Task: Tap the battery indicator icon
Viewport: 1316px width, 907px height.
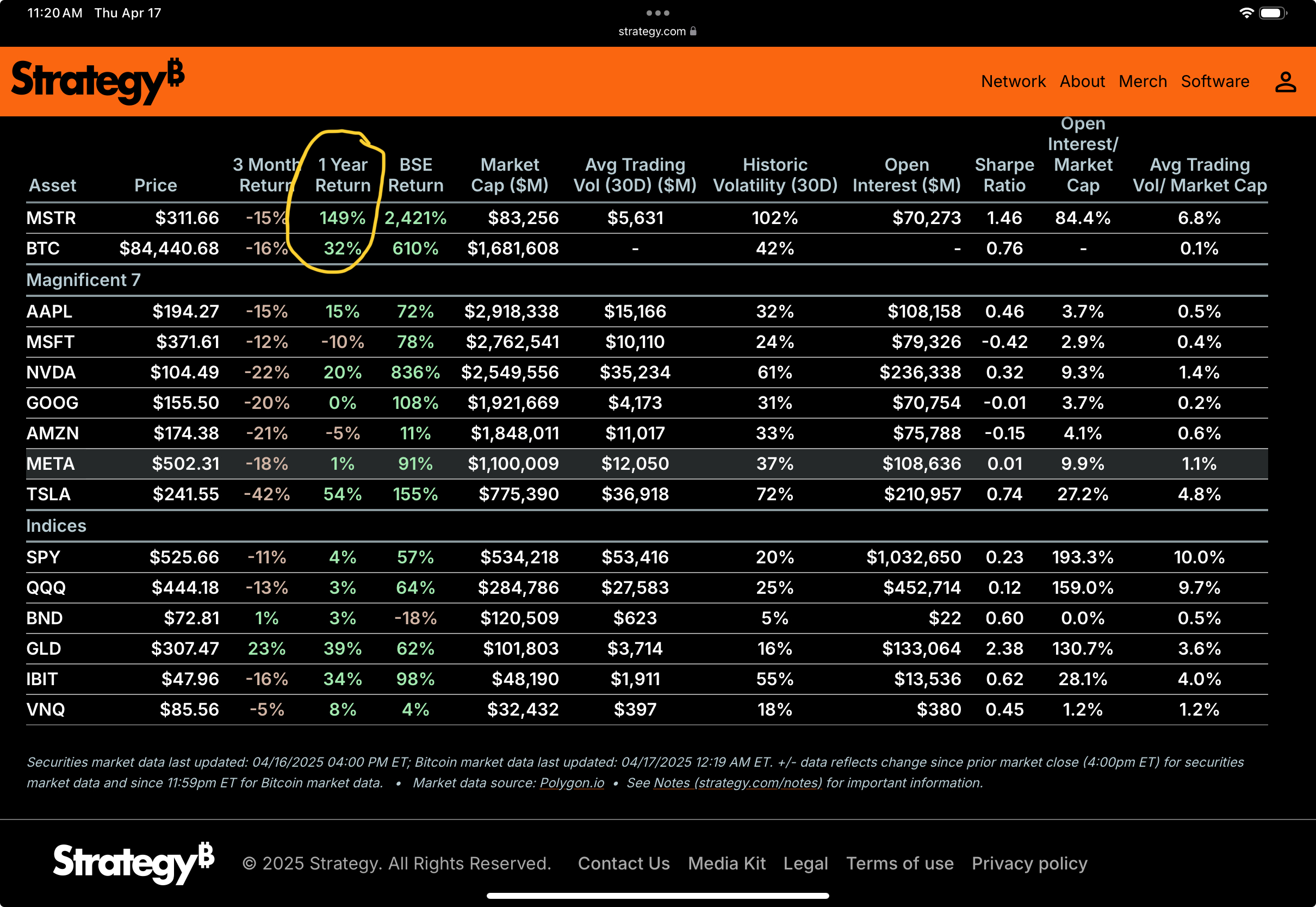Action: (1273, 13)
